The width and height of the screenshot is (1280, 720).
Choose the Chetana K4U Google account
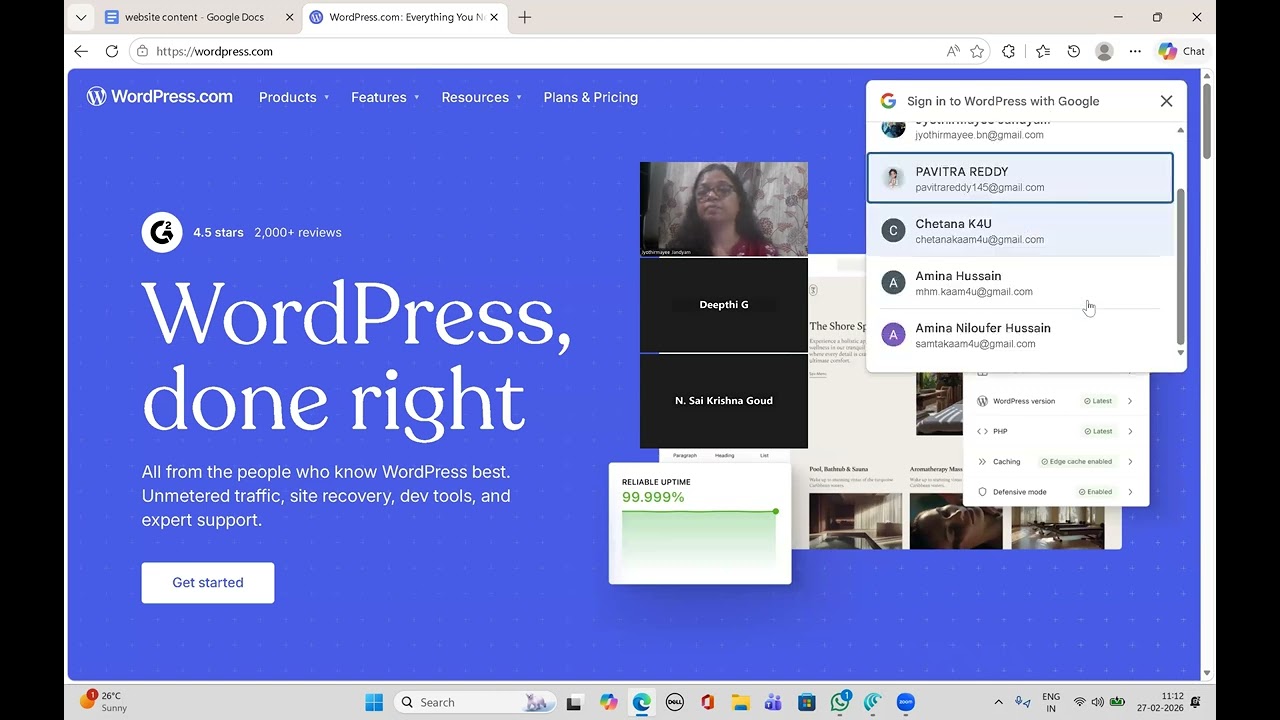(x=1019, y=231)
